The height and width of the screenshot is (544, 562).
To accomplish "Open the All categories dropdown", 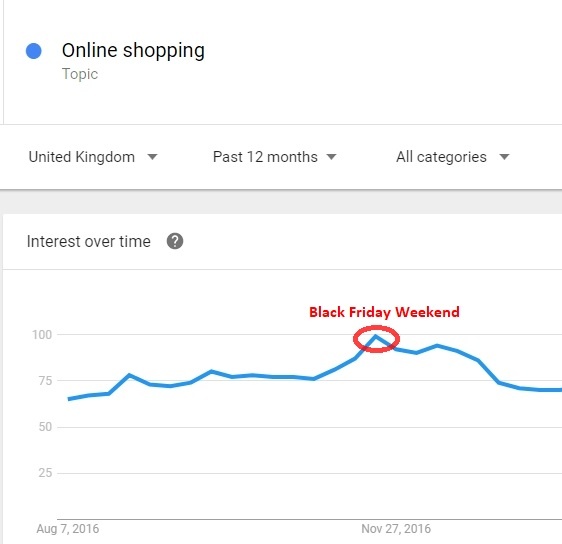I will pyautogui.click(x=453, y=157).
